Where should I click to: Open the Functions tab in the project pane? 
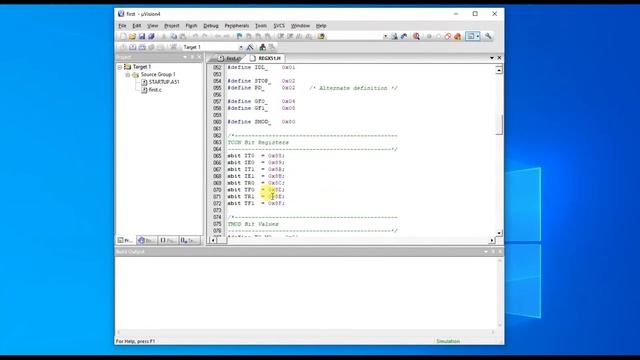[168, 240]
